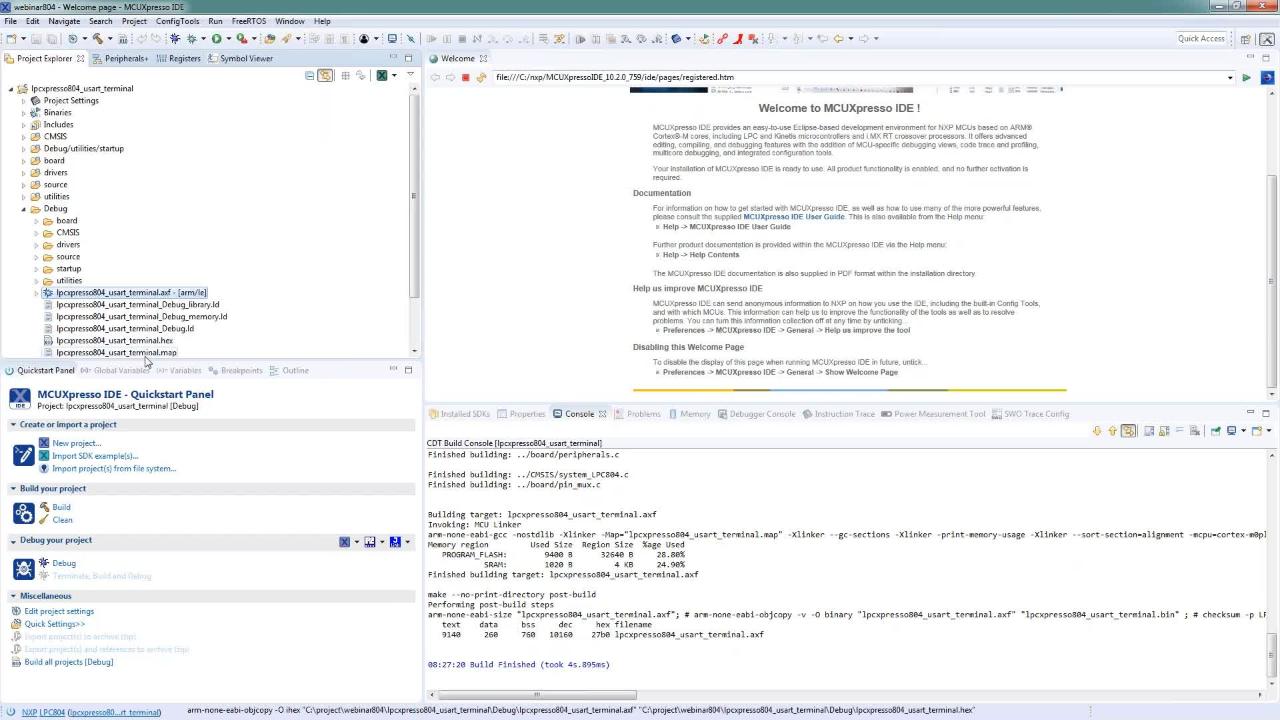Screen dimensions: 1280x720
Task: Open the ConfigTools menu
Action: [x=177, y=21]
